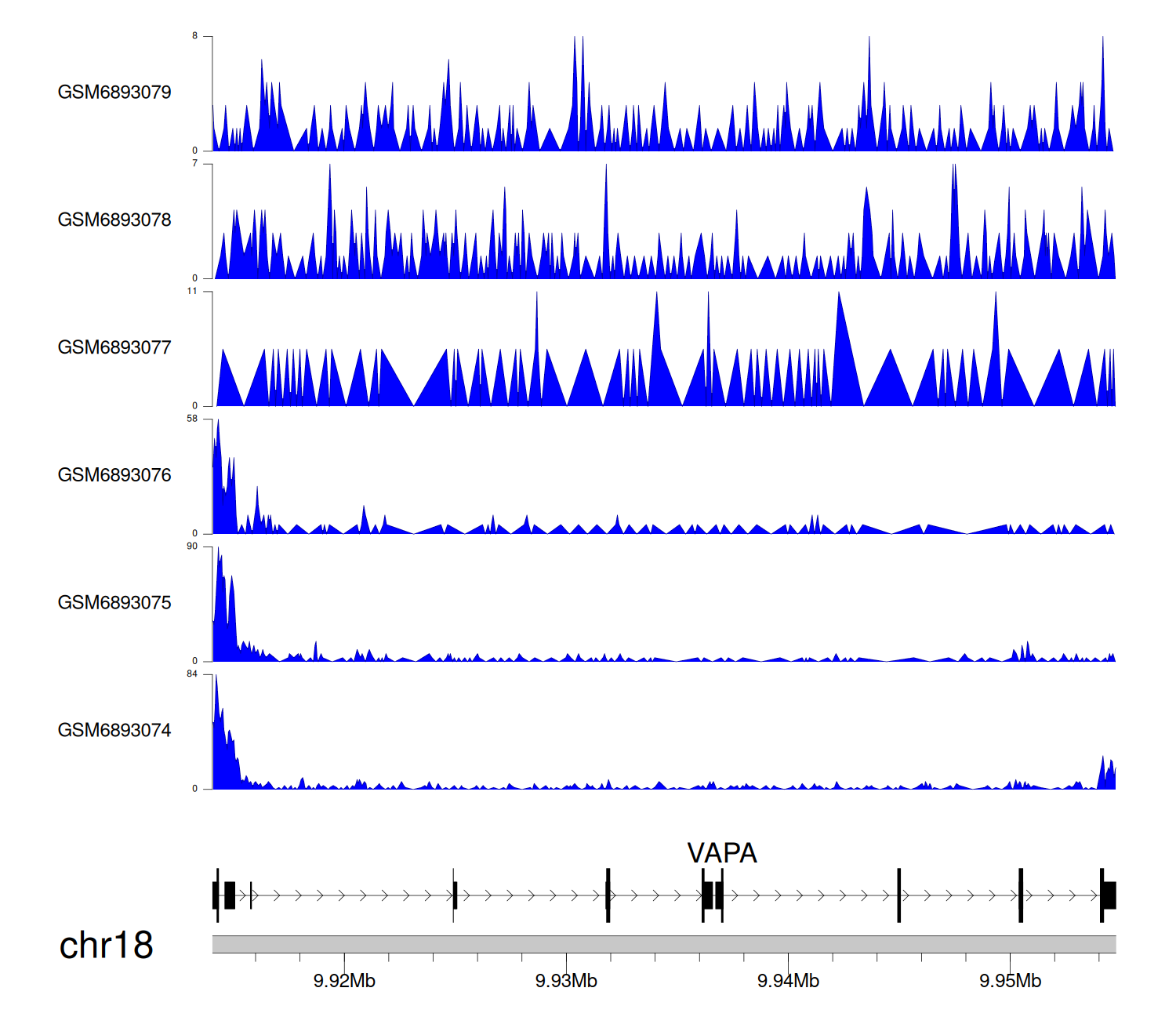The width and height of the screenshot is (1176, 1035).
Task: Select the 9.94Mb axis position label
Action: pyautogui.click(x=788, y=981)
